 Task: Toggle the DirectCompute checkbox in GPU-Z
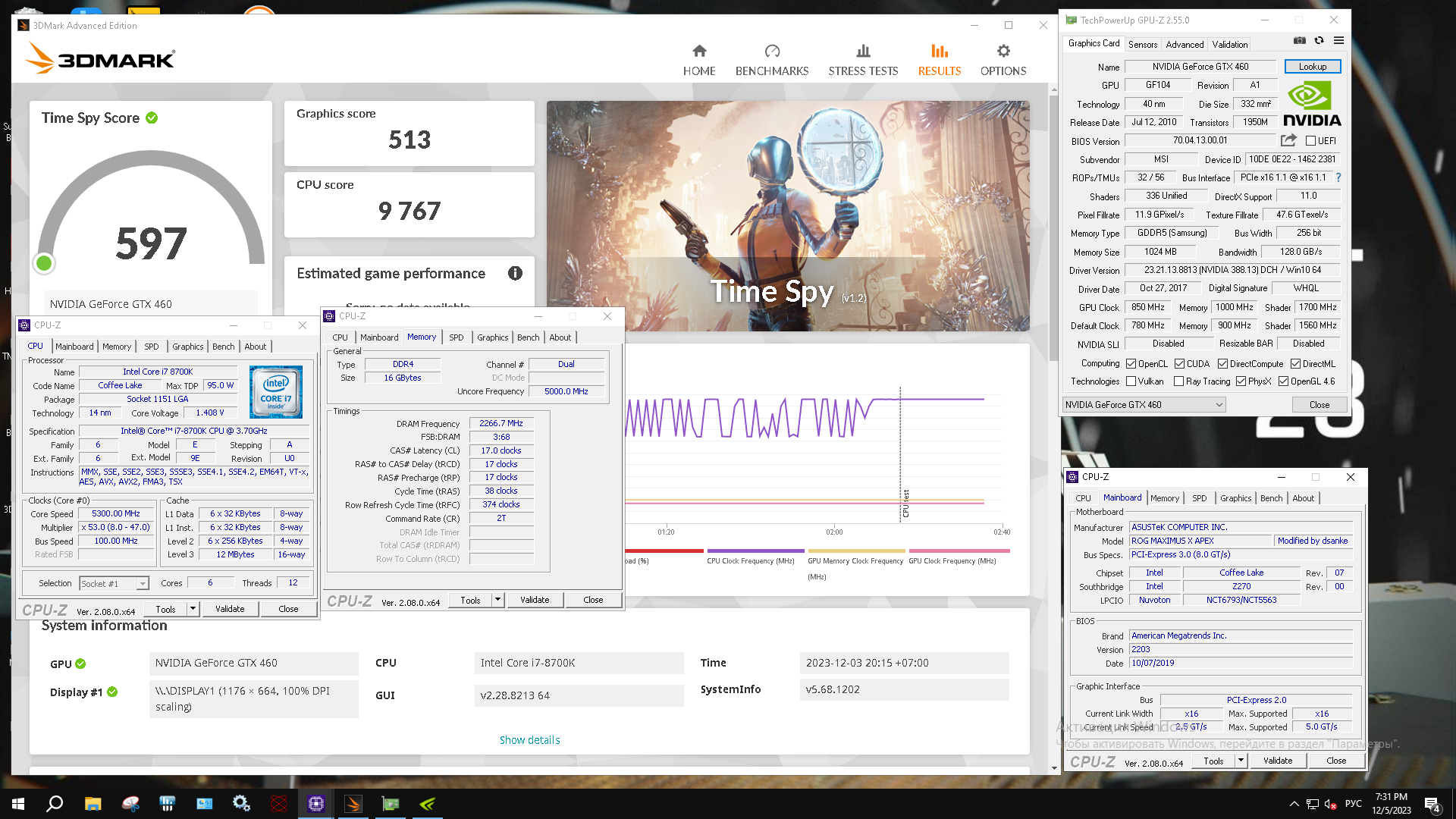click(1223, 364)
